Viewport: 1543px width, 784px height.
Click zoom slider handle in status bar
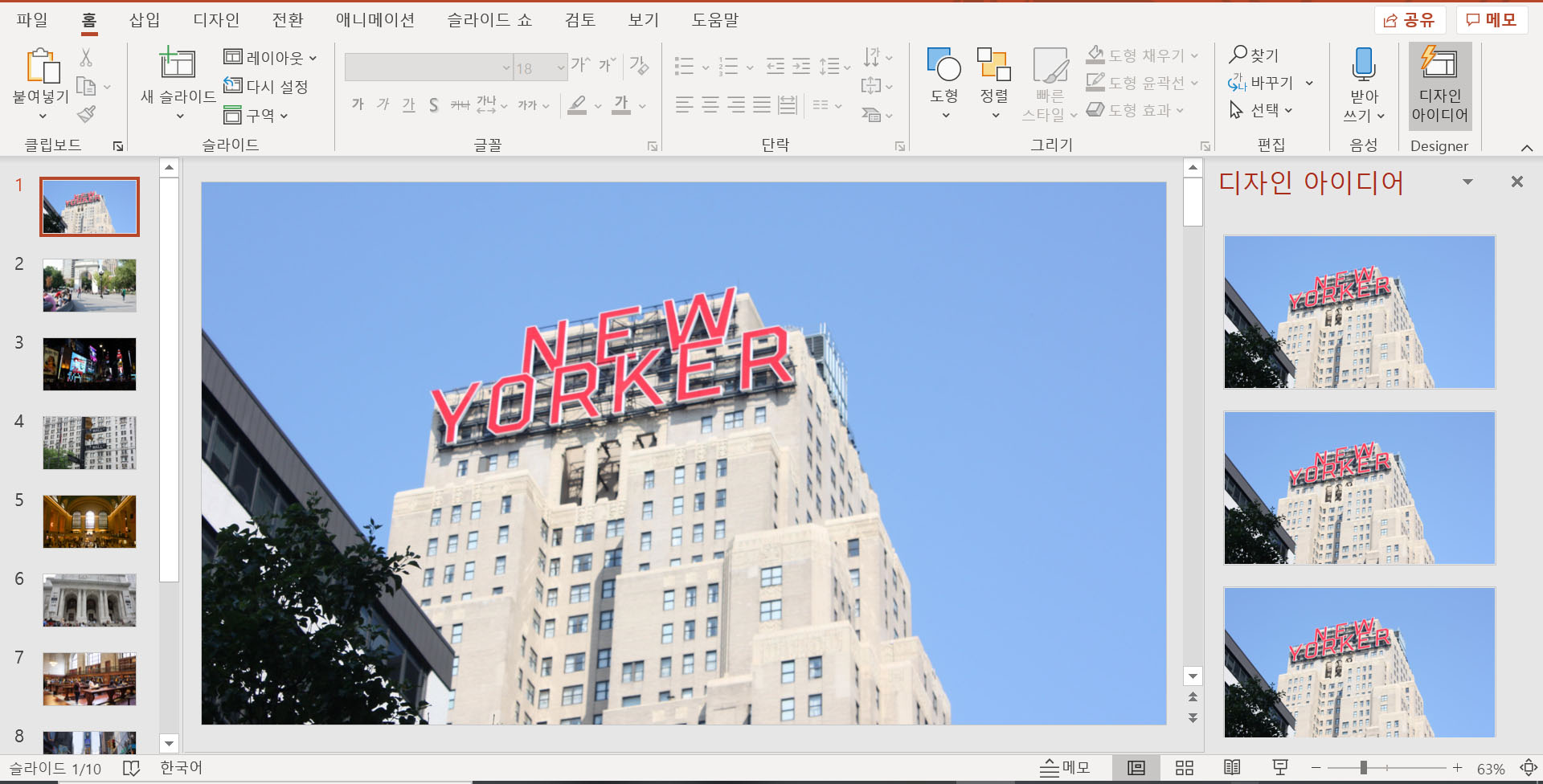click(1364, 768)
